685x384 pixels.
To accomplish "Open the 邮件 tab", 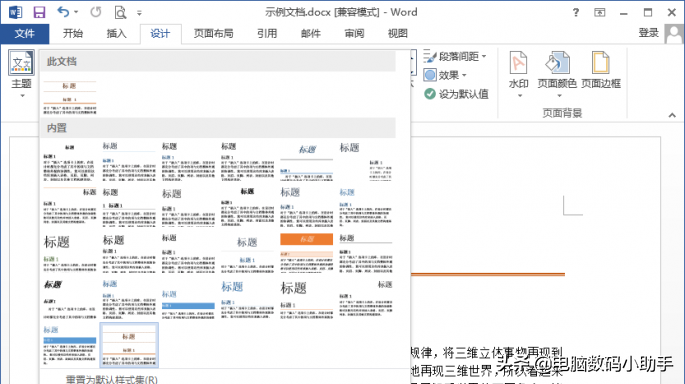I will coord(311,33).
